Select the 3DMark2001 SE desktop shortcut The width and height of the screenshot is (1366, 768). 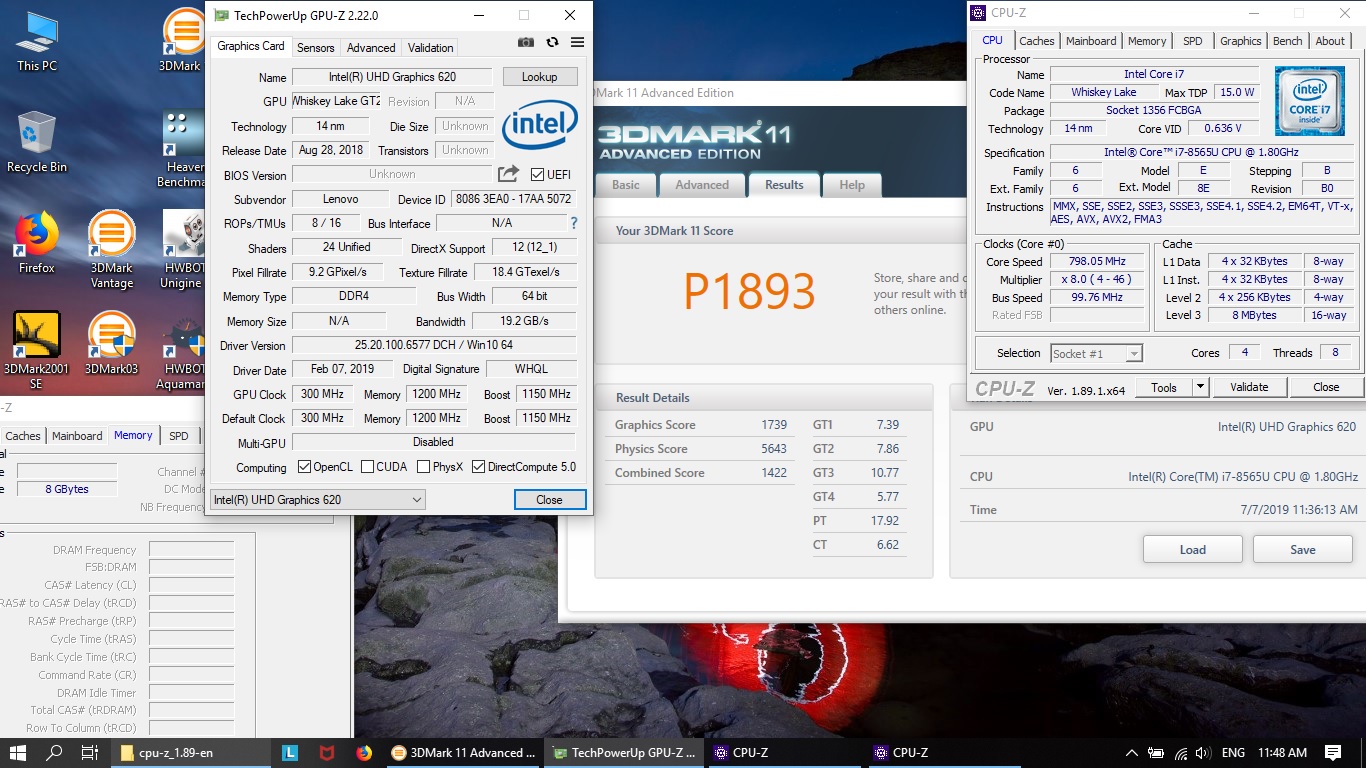[37, 351]
